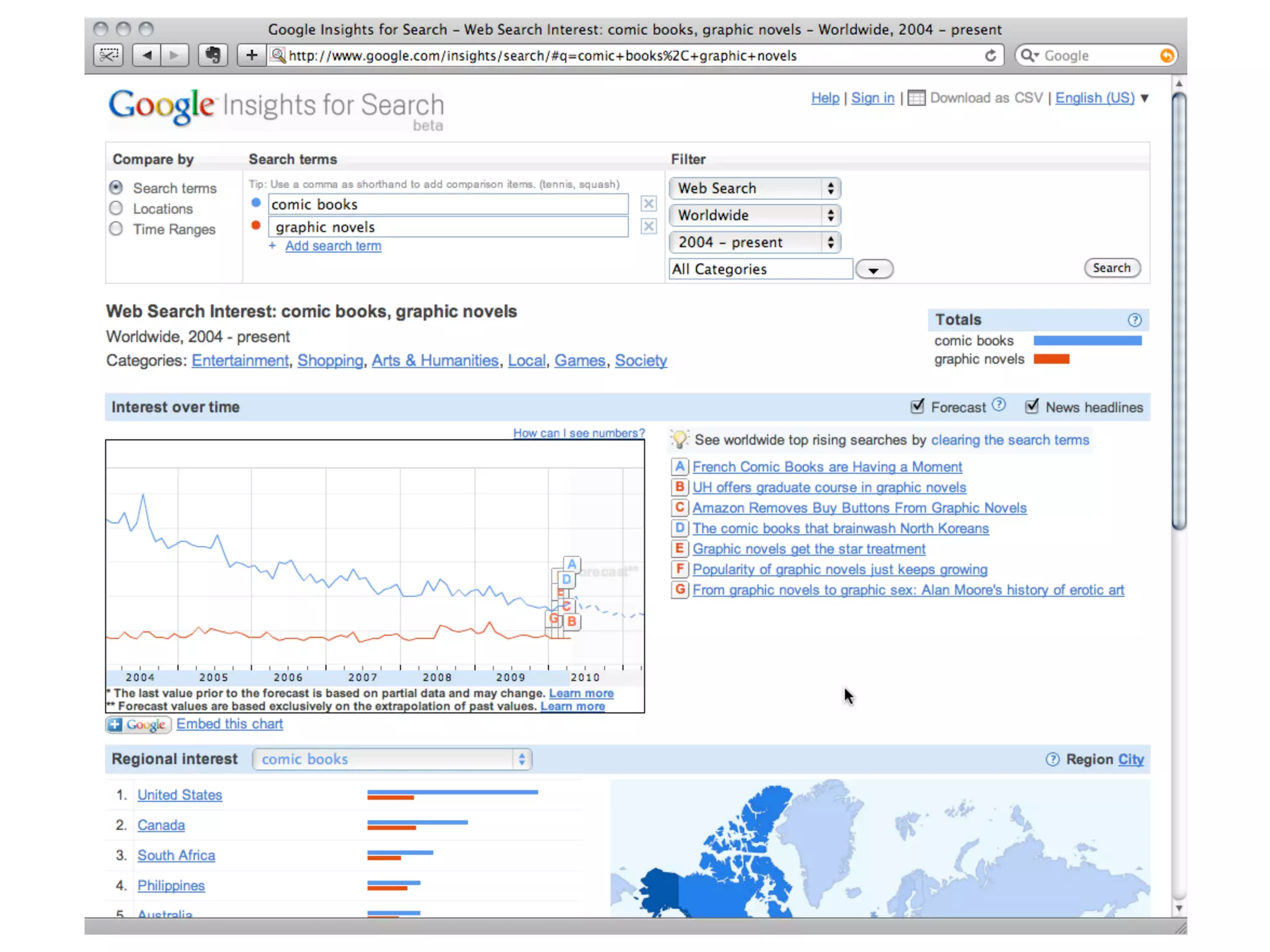Click the Search button

tap(1111, 268)
